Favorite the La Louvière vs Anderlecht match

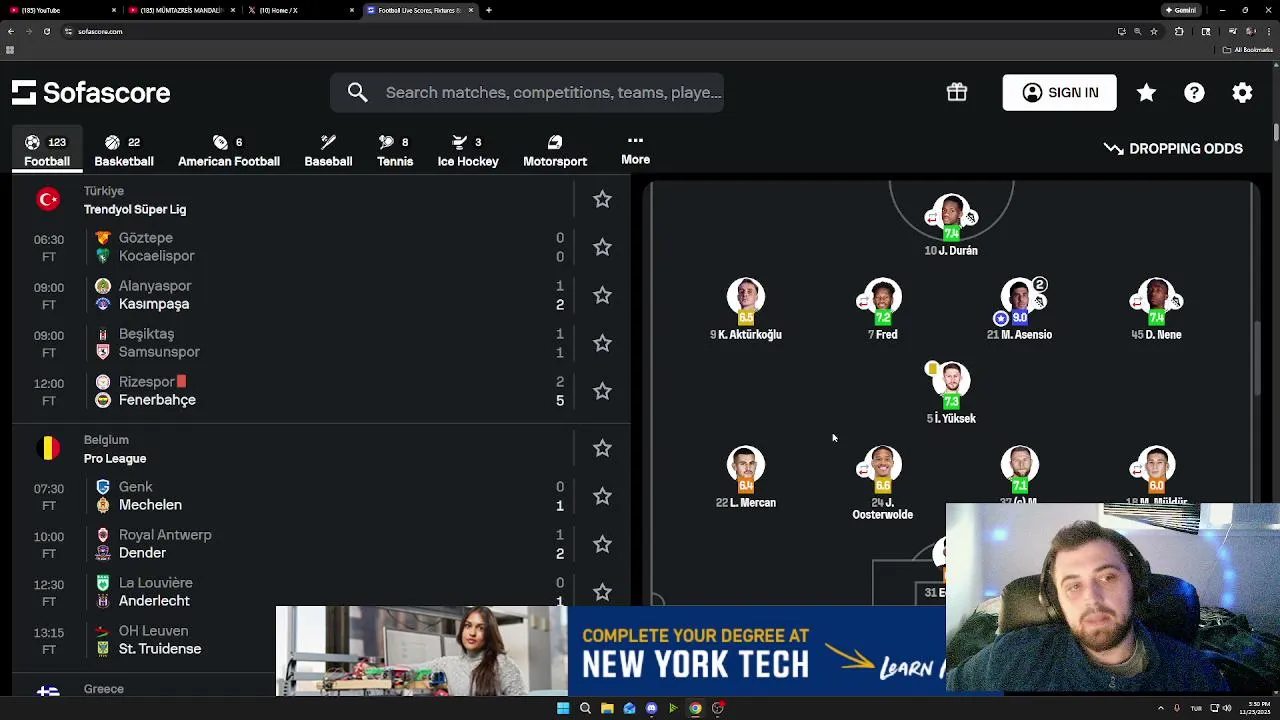pyautogui.click(x=602, y=592)
